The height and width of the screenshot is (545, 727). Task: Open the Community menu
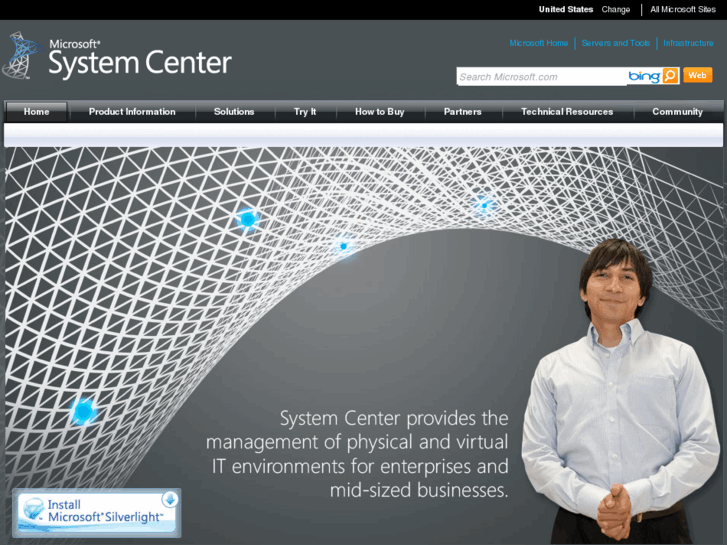click(677, 112)
